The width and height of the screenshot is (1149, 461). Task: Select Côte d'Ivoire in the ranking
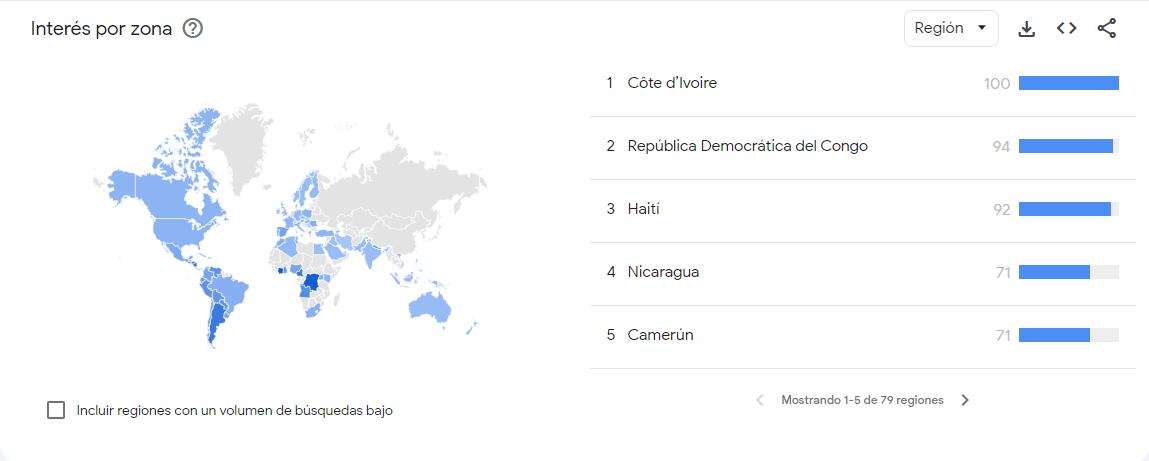point(672,83)
